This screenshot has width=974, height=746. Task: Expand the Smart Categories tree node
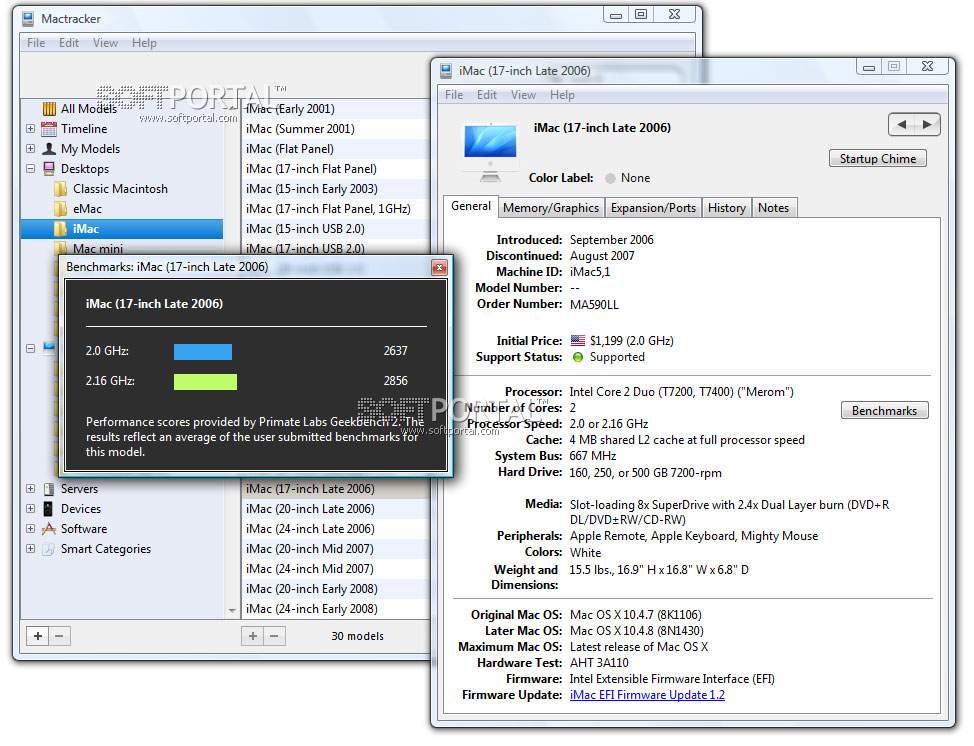tap(30, 549)
